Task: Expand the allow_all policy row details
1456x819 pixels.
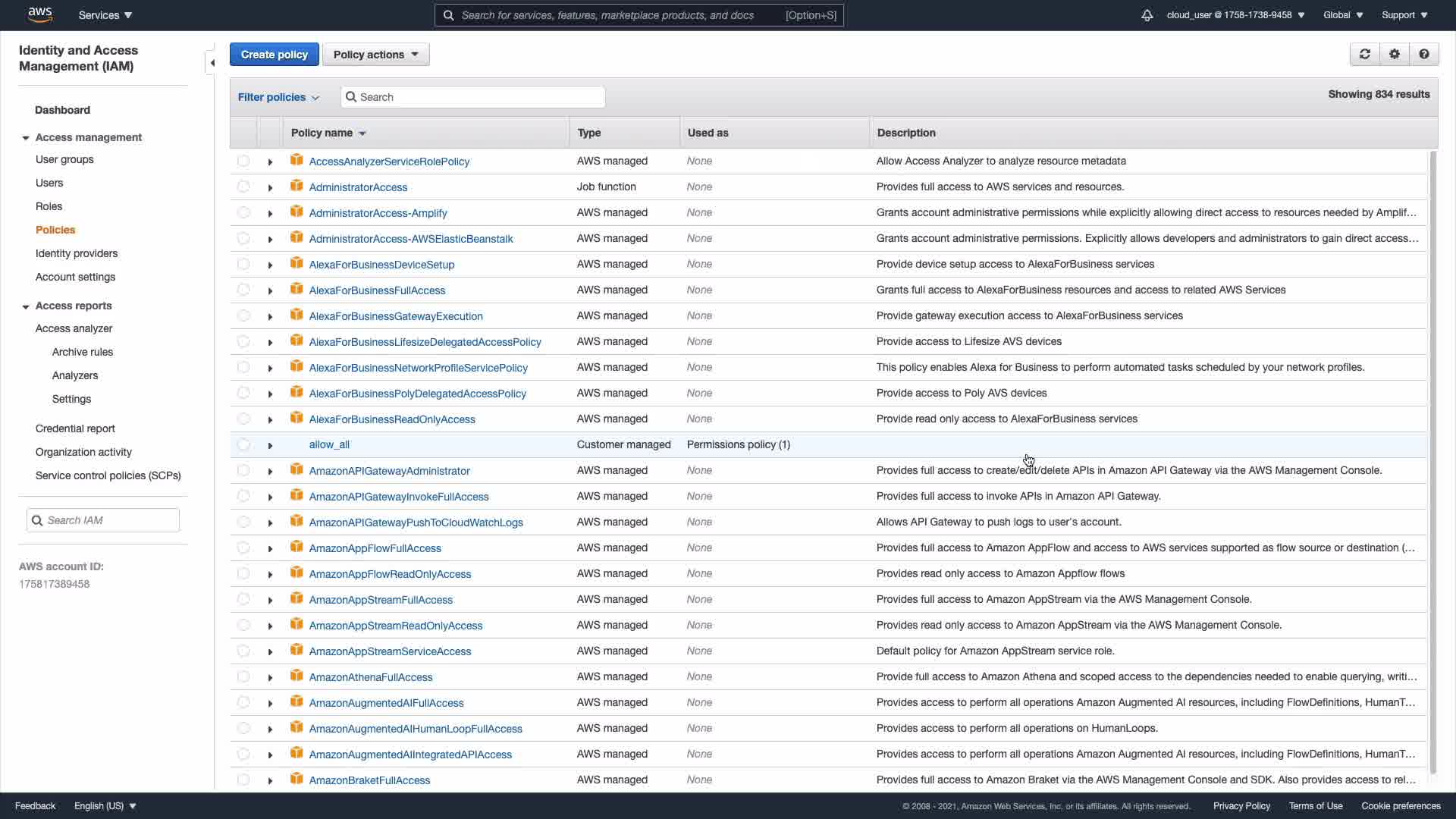Action: tap(270, 445)
